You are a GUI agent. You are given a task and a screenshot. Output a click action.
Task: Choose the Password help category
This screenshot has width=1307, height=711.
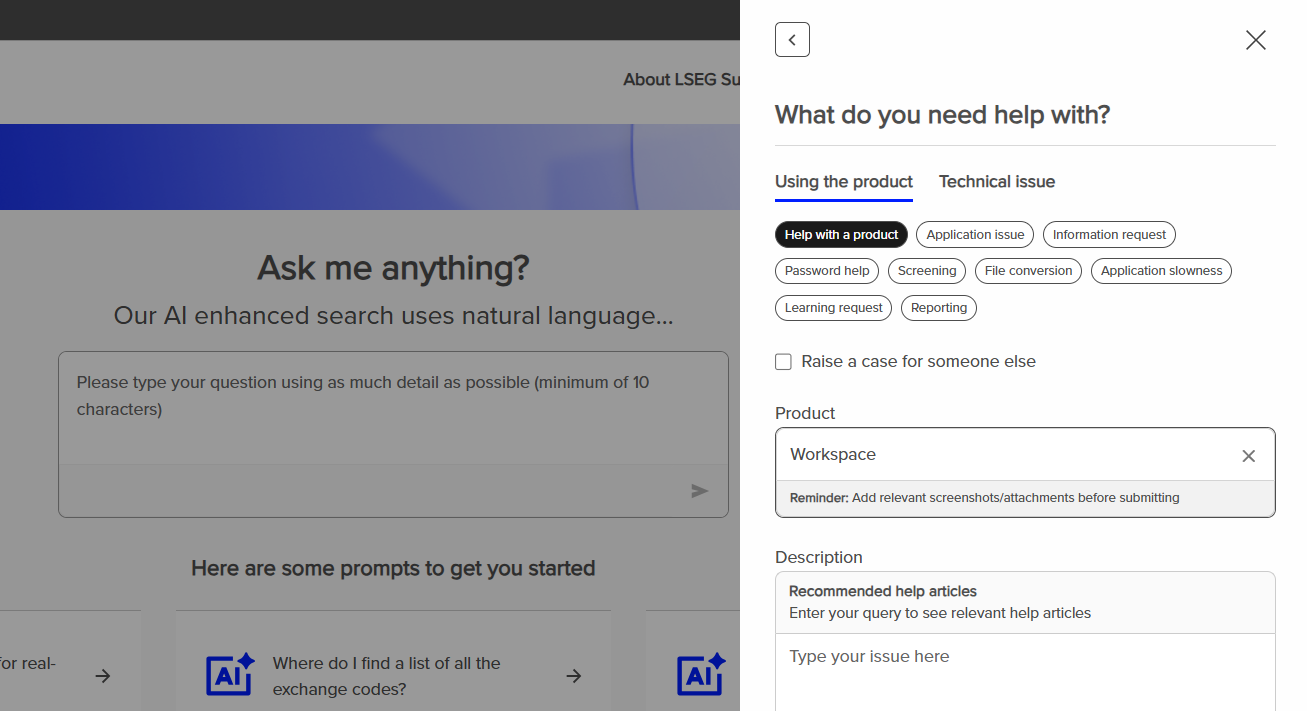click(x=827, y=271)
